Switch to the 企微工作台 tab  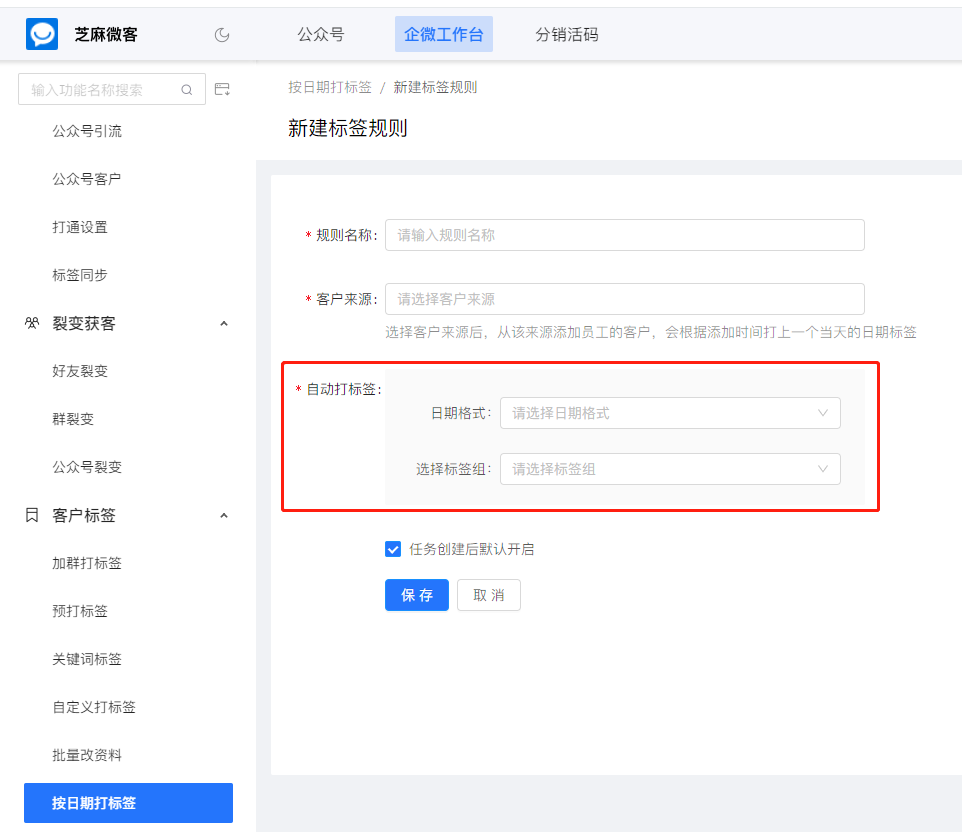click(x=444, y=34)
